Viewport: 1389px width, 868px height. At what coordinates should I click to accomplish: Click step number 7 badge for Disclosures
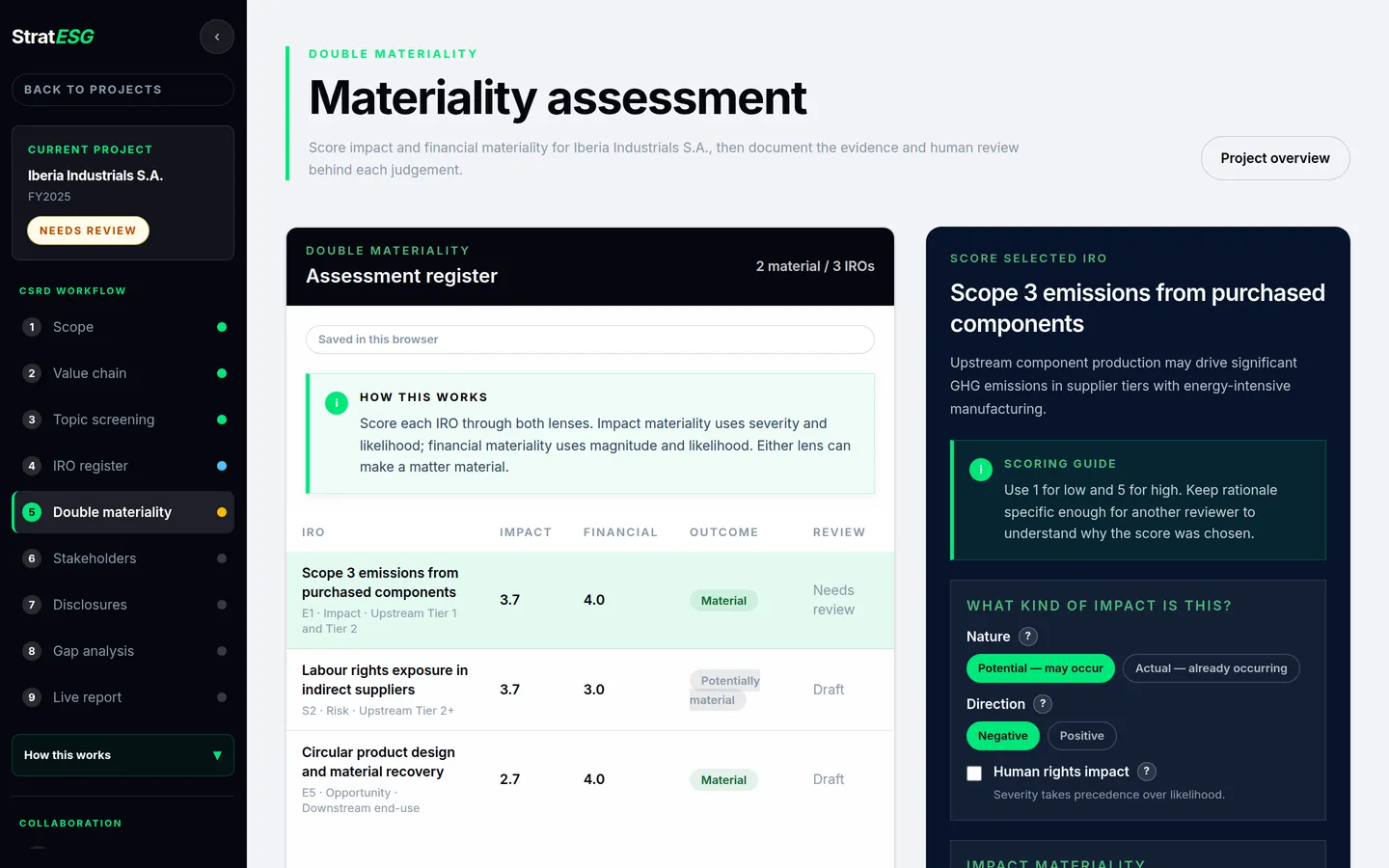tap(32, 605)
